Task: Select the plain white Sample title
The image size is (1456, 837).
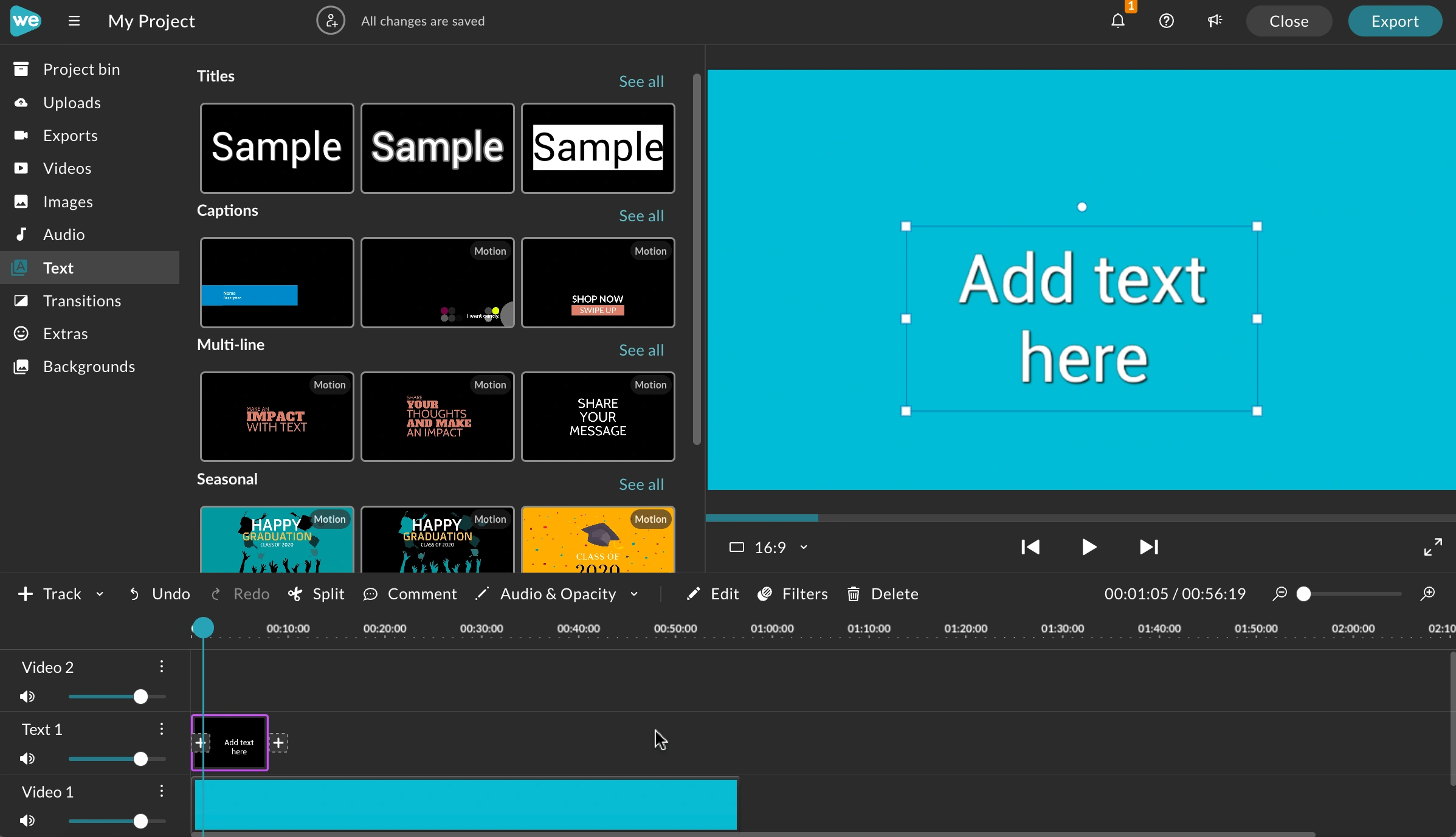Action: pos(277,148)
